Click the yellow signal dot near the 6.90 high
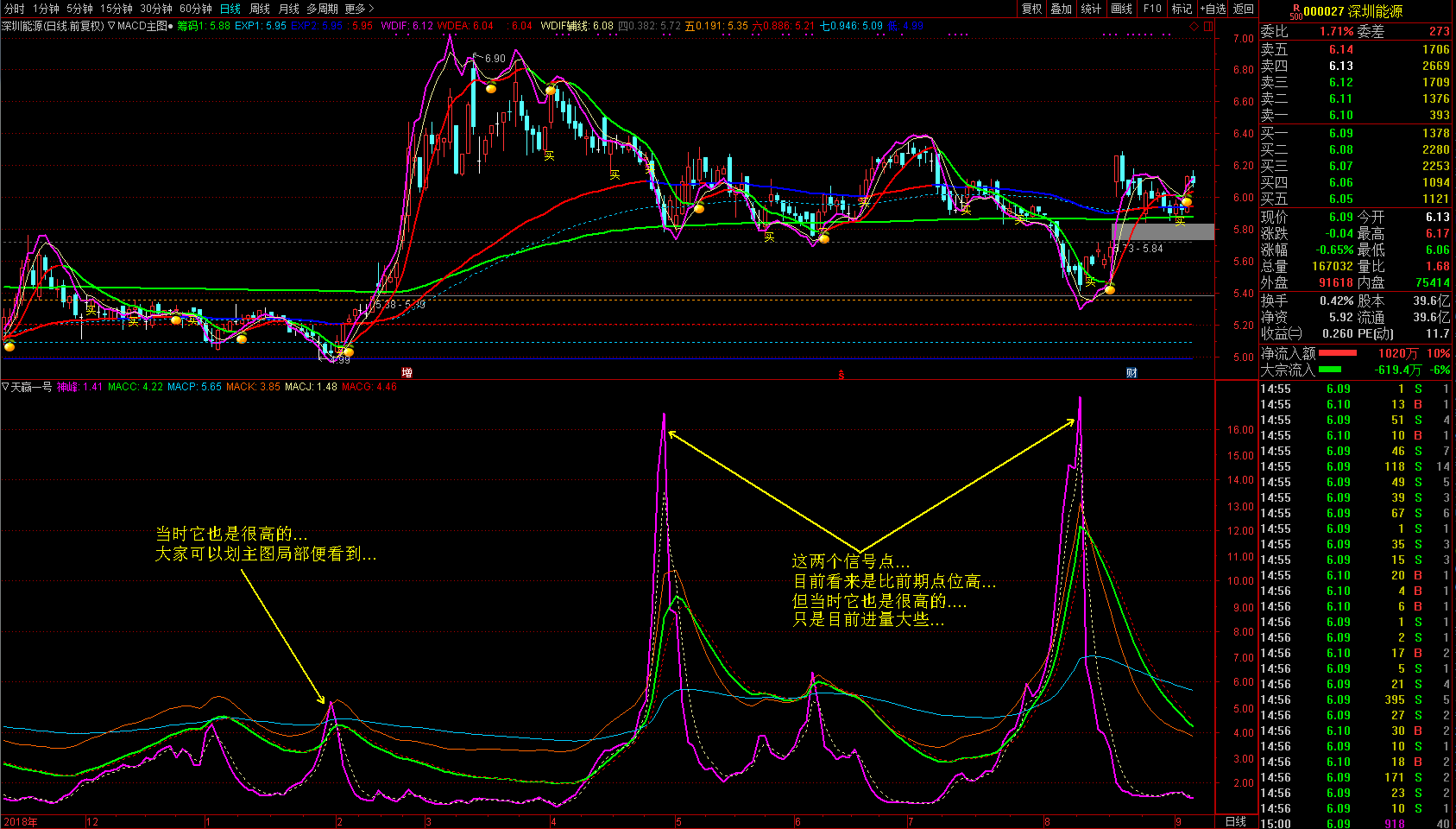The image size is (1456, 829). tap(491, 88)
